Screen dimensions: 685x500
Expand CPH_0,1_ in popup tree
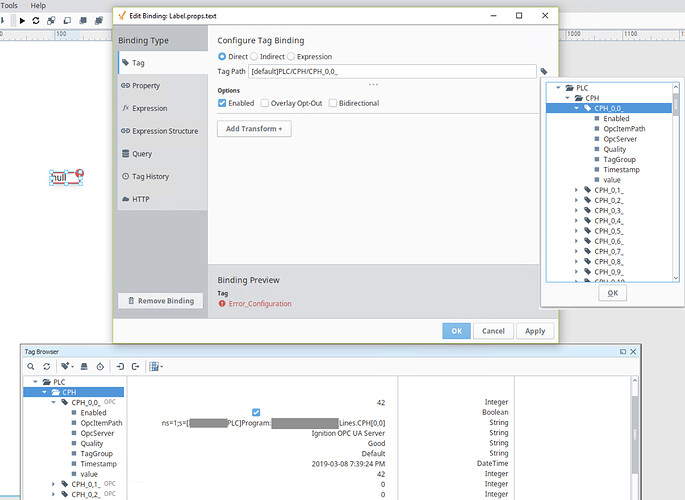coord(577,190)
